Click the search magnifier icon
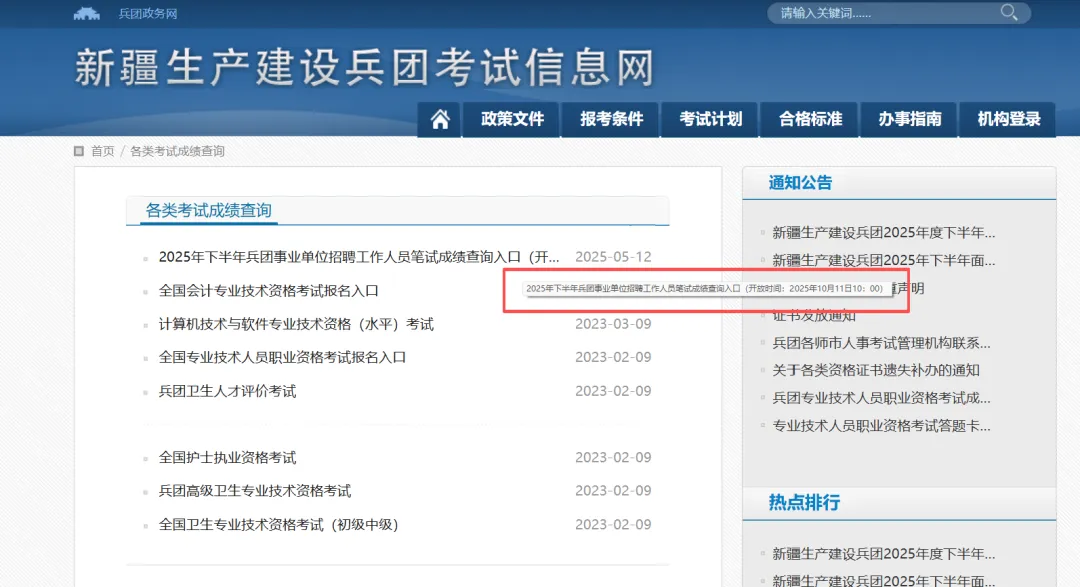 [x=1009, y=13]
